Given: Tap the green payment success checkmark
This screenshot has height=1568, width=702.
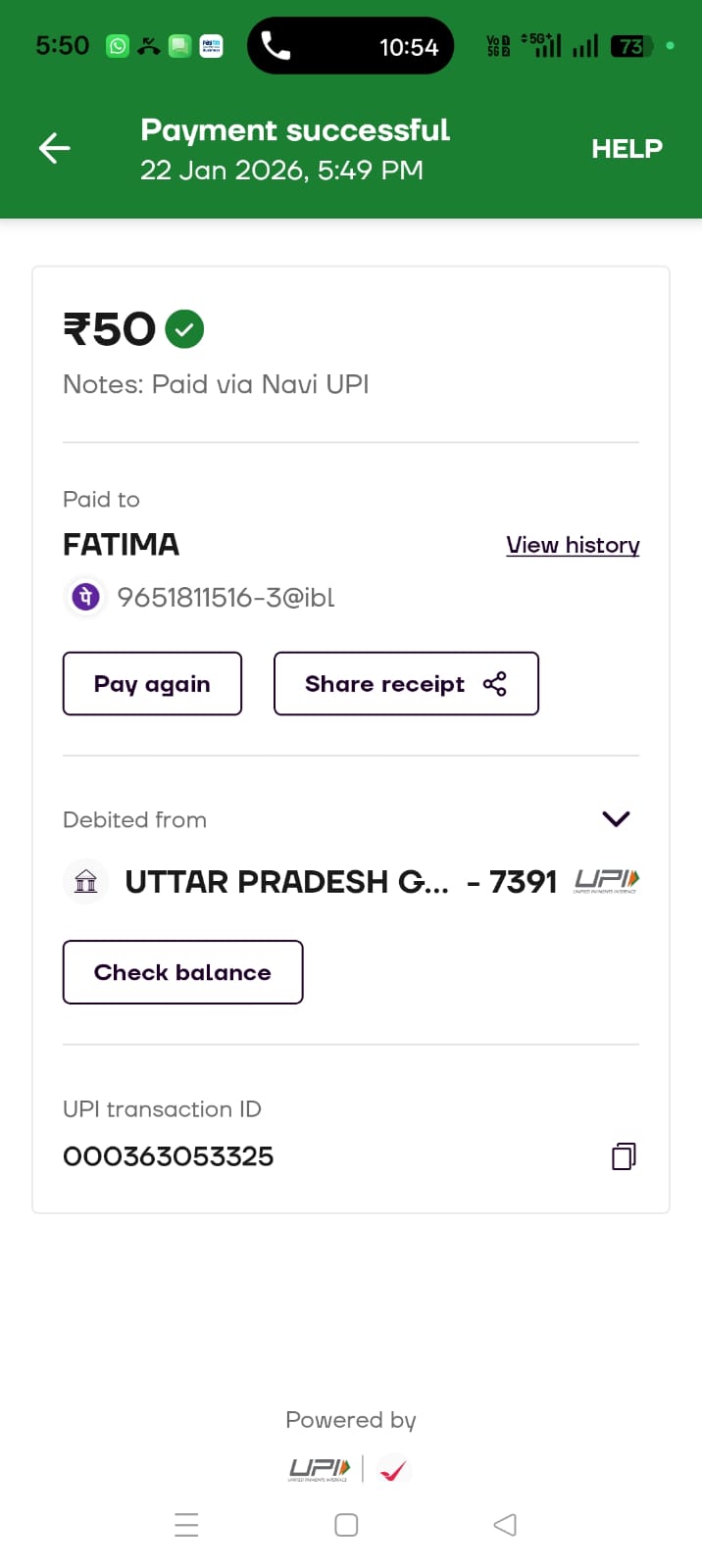Looking at the screenshot, I should coord(184,329).
